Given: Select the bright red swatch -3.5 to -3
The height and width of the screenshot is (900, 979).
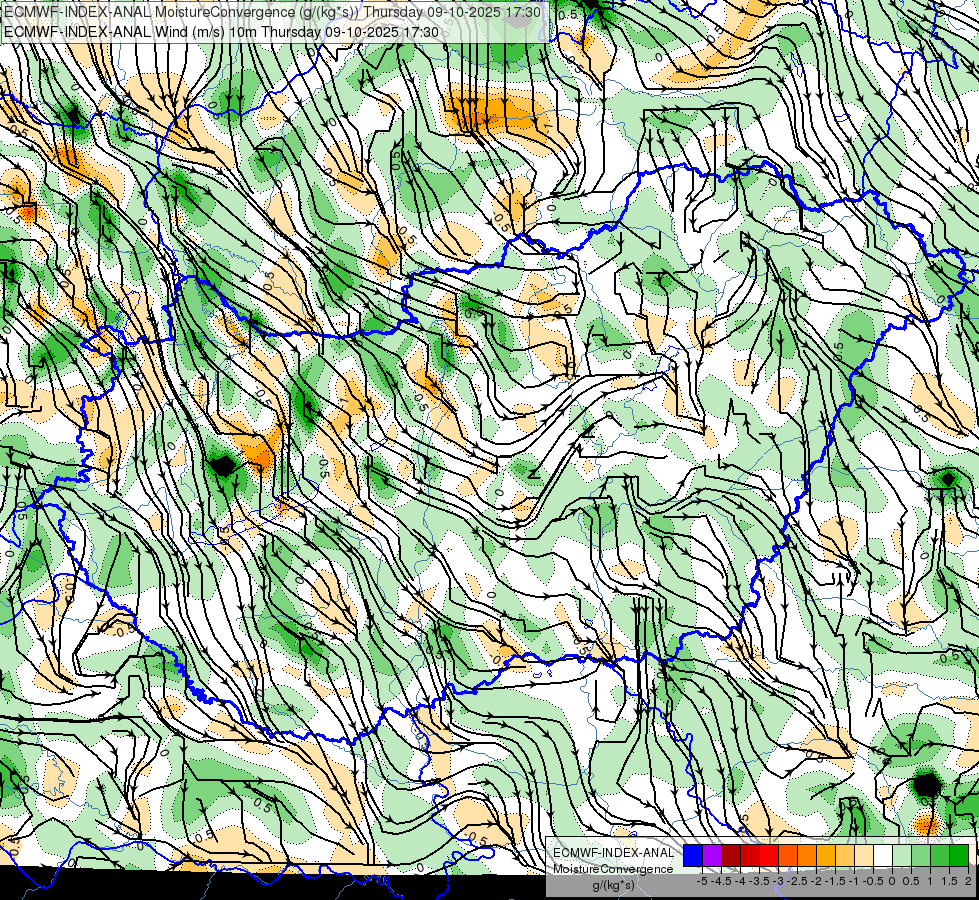Looking at the screenshot, I should pos(769,855).
